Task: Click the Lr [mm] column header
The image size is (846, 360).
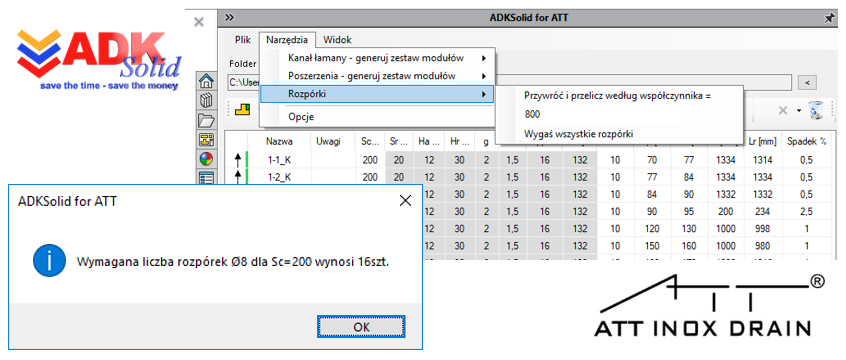Action: click(762, 141)
